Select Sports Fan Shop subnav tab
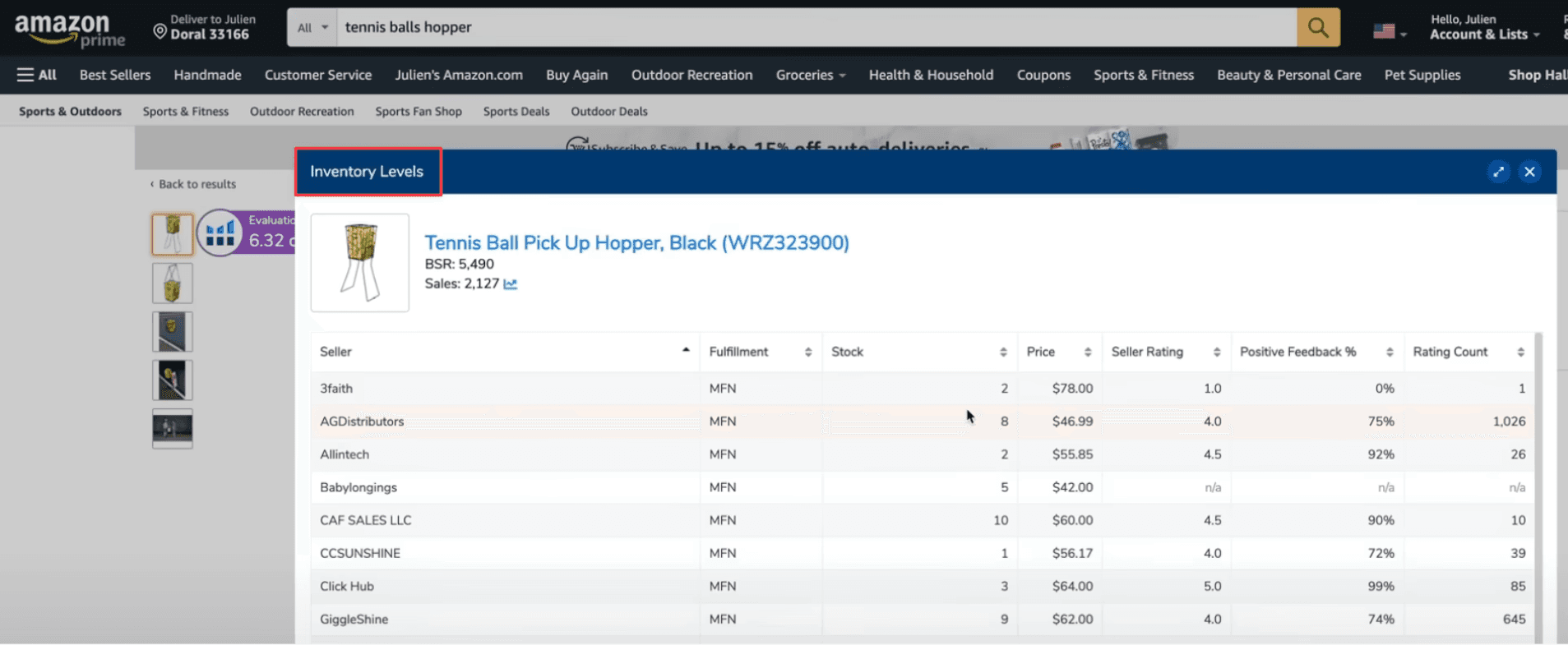Screen dimensions: 1568x645 419,111
